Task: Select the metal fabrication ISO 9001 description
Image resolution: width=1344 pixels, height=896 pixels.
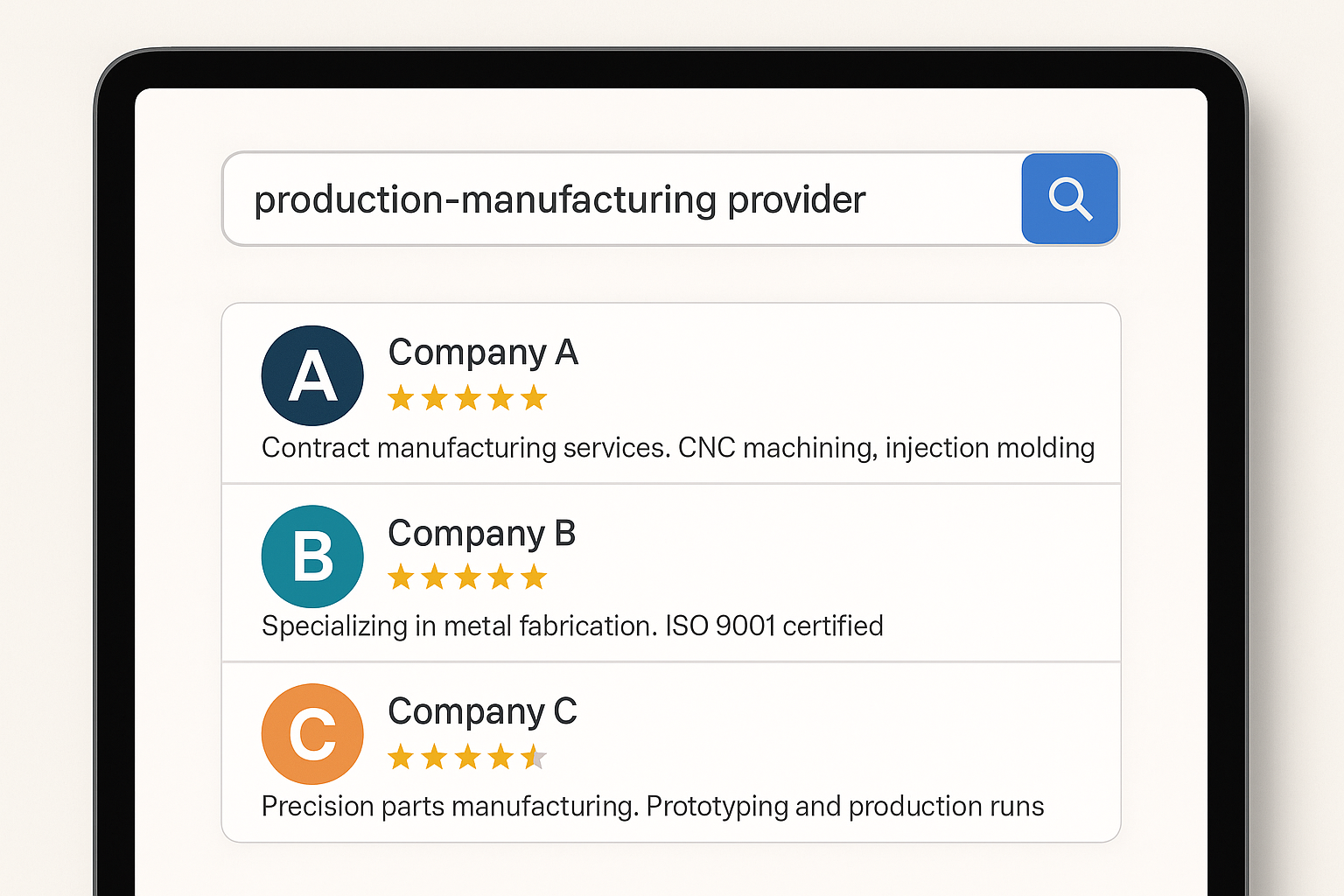Action: point(572,626)
